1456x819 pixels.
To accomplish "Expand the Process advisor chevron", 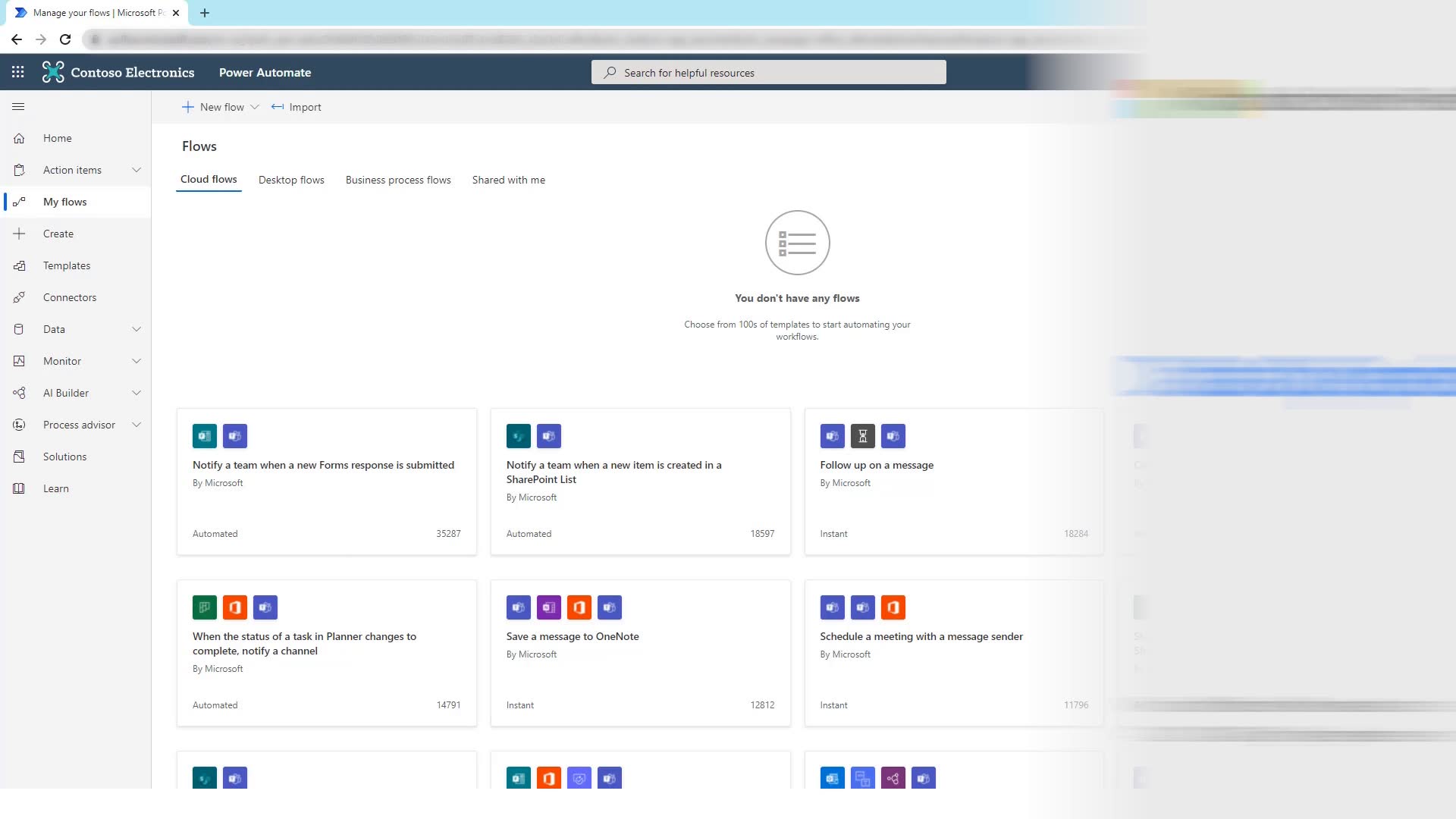I will click(x=136, y=425).
